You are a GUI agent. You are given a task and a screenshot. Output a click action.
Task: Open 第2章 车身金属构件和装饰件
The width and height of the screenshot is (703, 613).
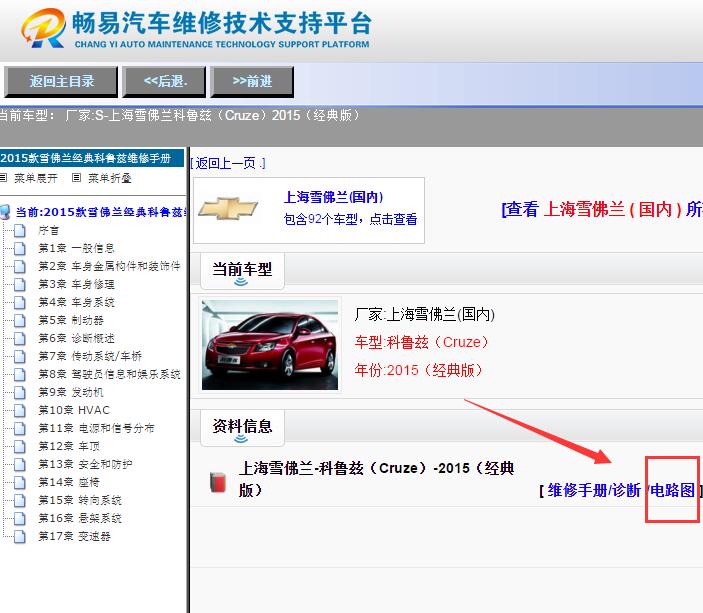pyautogui.click(x=109, y=266)
